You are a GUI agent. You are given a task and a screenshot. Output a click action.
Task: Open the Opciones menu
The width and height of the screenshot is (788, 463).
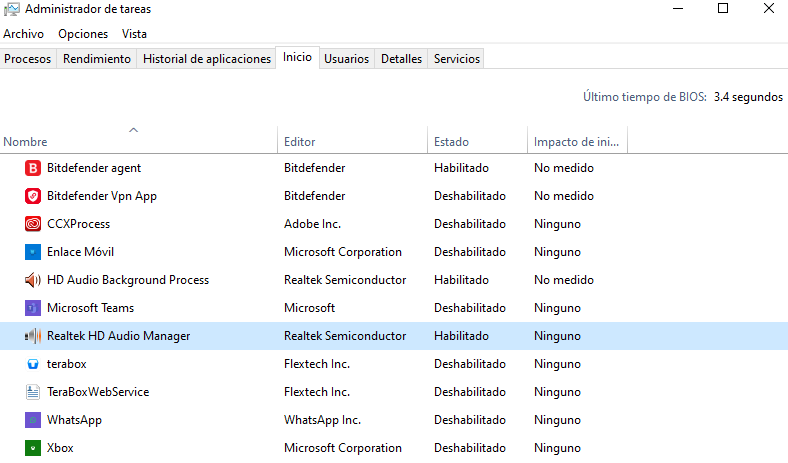coord(83,34)
